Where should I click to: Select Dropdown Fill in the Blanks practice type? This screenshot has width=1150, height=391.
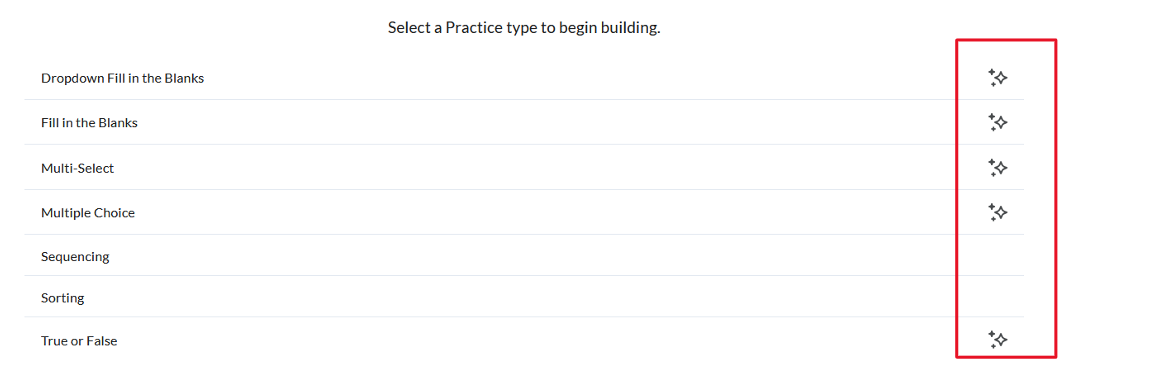point(524,78)
